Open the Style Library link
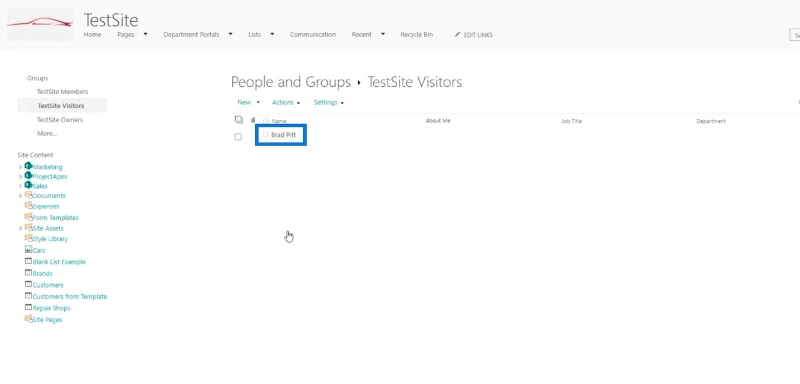This screenshot has height=384, width=800. [x=50, y=239]
